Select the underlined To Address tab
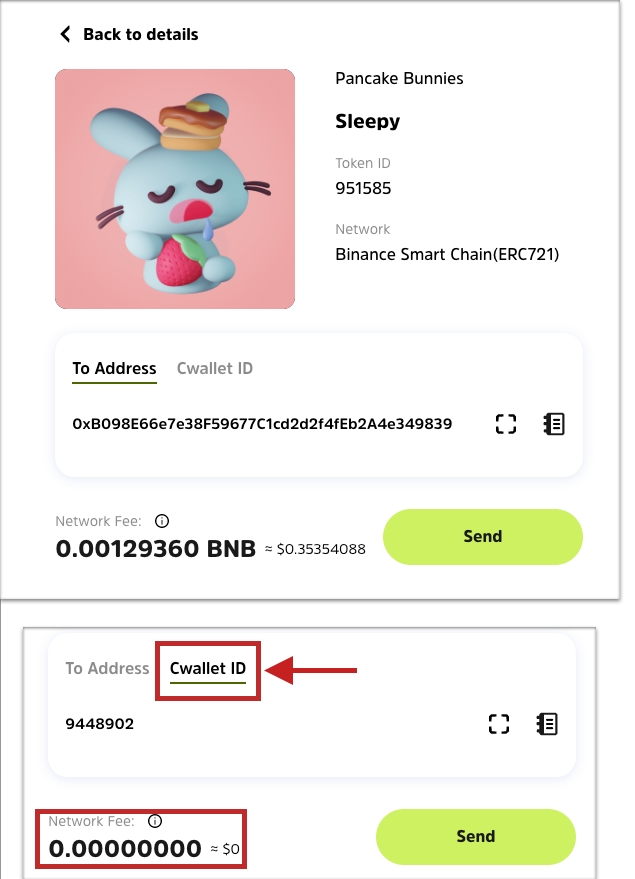Viewport: 635px width, 879px height. click(114, 369)
